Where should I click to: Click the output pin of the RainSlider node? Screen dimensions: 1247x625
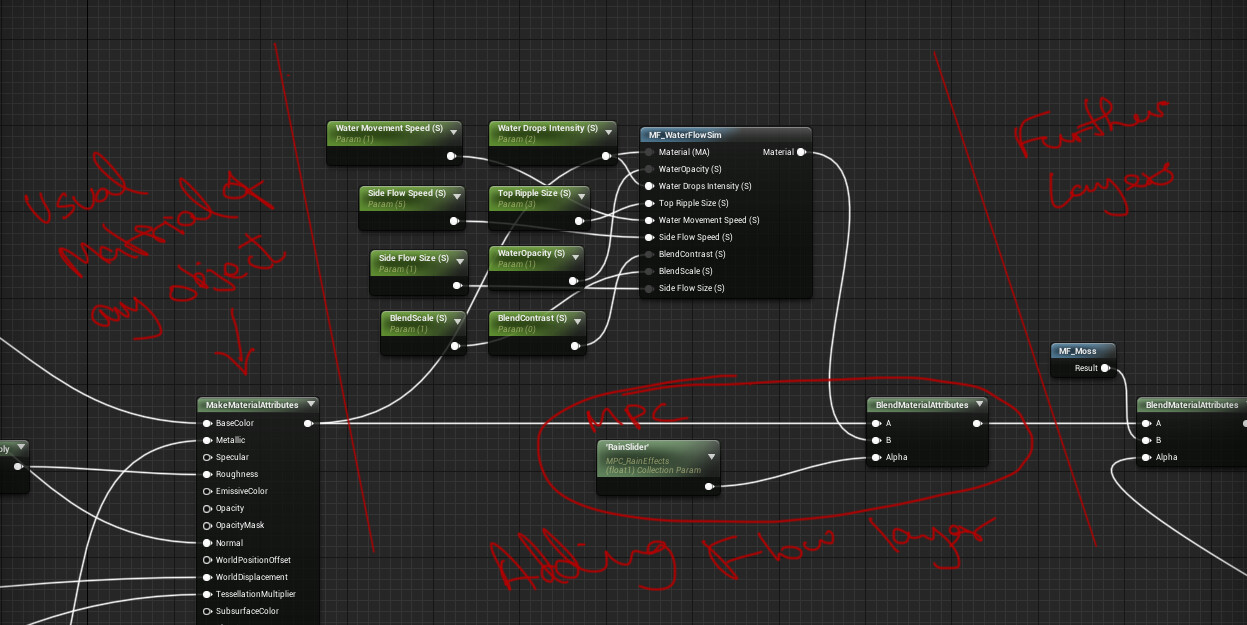[x=711, y=486]
